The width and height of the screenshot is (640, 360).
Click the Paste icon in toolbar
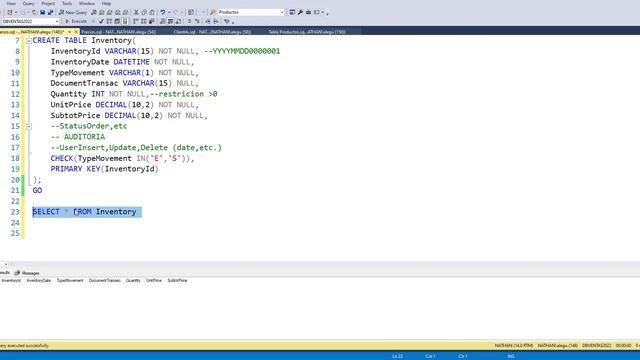click(x=151, y=12)
